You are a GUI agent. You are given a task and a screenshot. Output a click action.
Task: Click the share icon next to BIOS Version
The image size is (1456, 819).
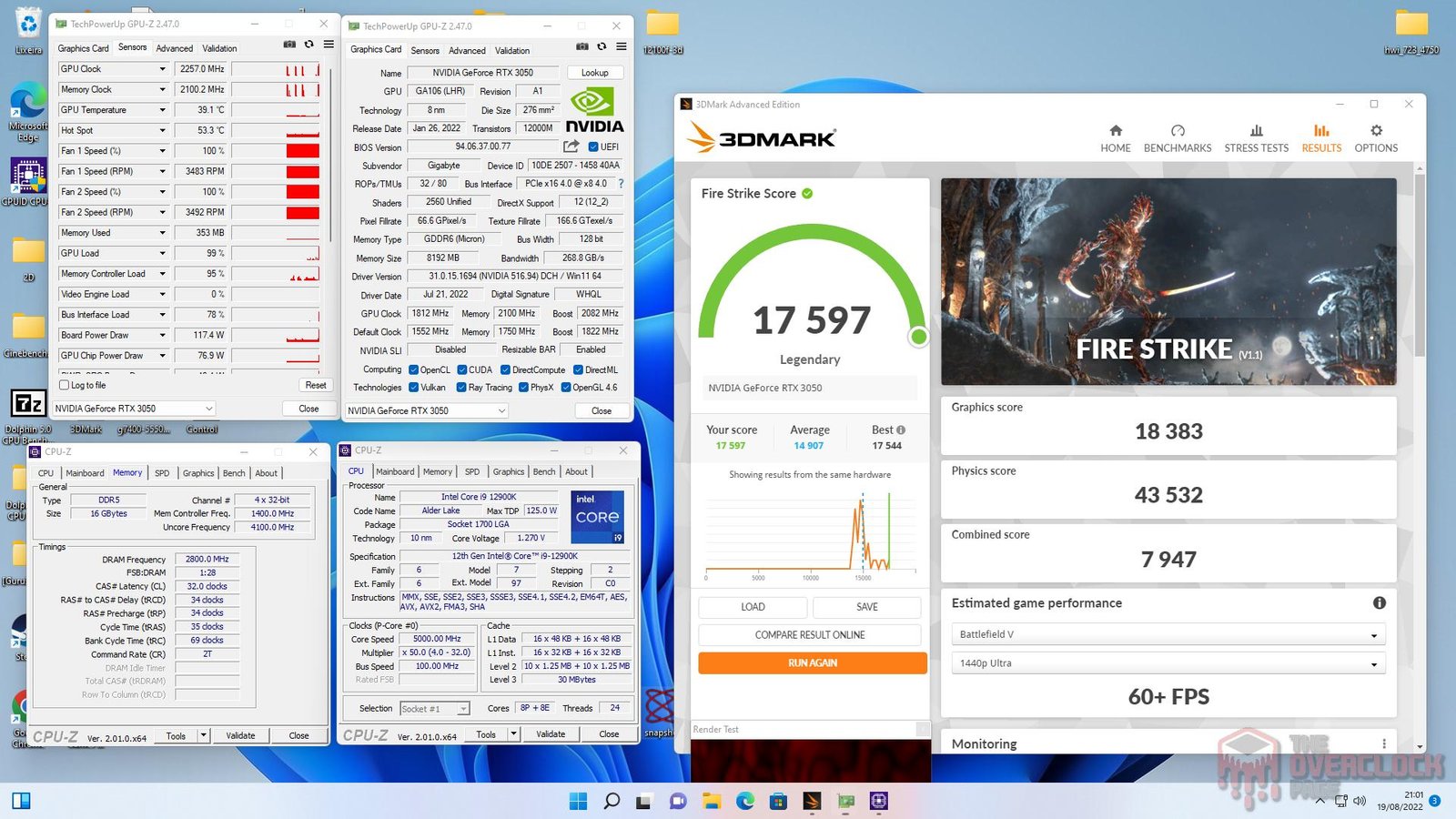pos(571,147)
